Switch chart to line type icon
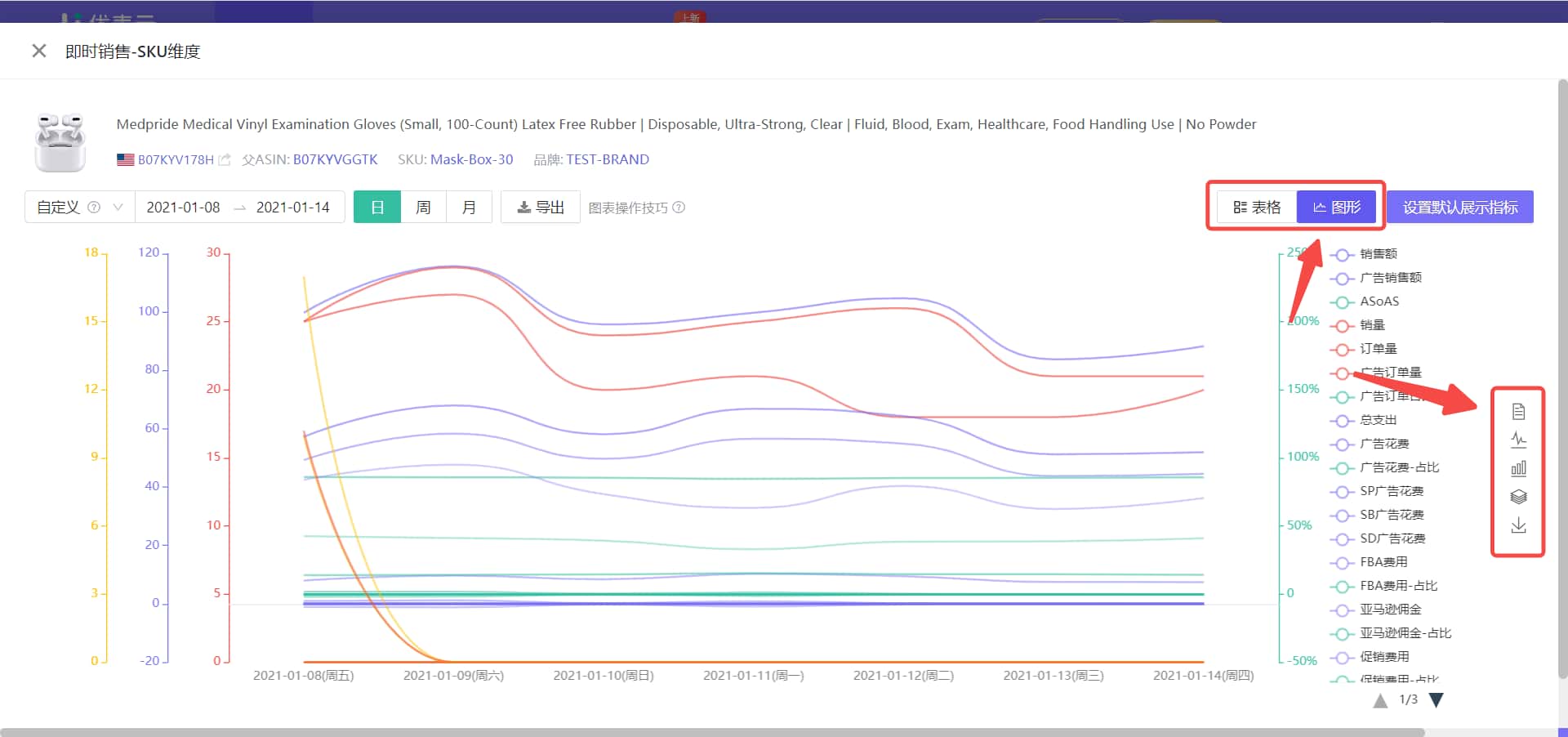This screenshot has width=1568, height=737. coord(1518,440)
